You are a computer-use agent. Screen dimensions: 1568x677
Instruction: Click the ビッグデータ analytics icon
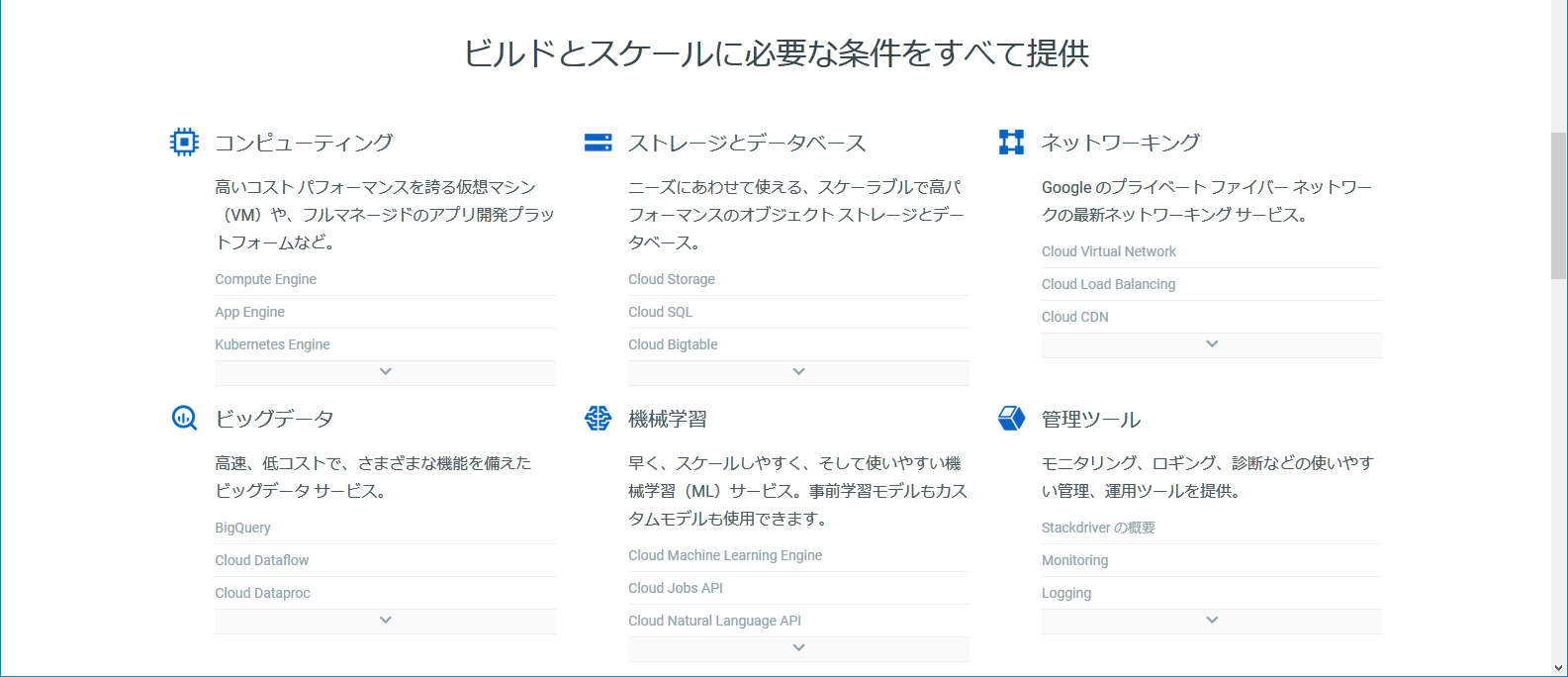[184, 419]
